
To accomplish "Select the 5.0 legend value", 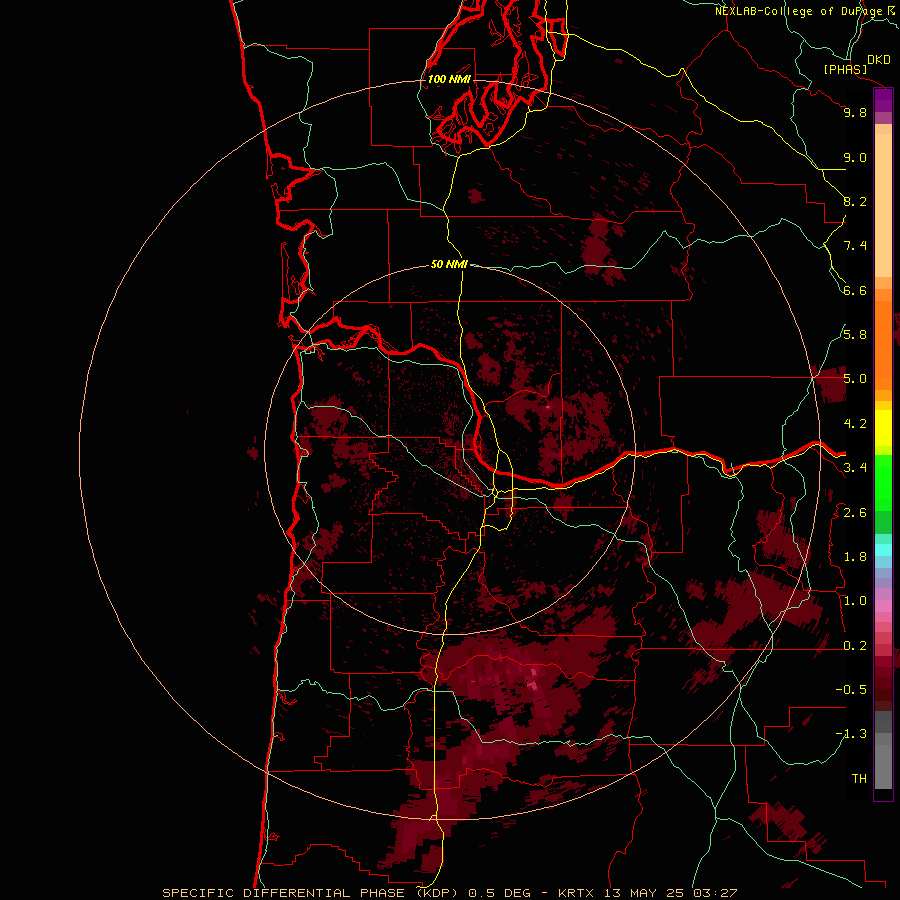I will click(855, 379).
